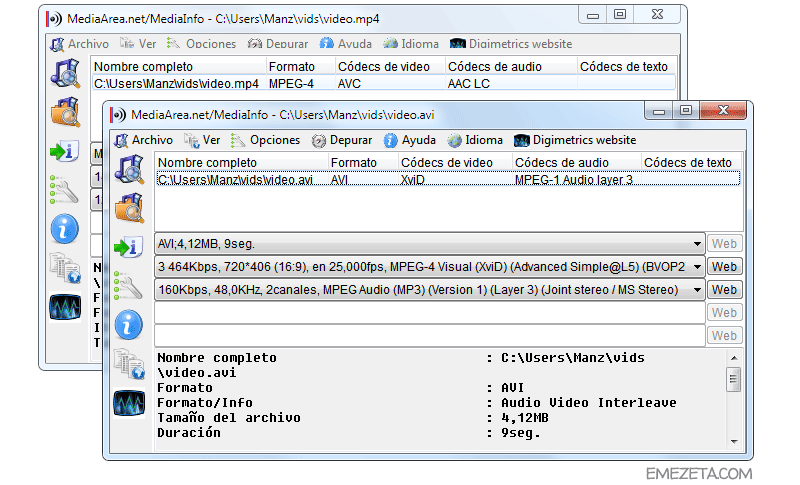Close the video.mp4 window
This screenshot has height=485, width=800.
point(657,14)
